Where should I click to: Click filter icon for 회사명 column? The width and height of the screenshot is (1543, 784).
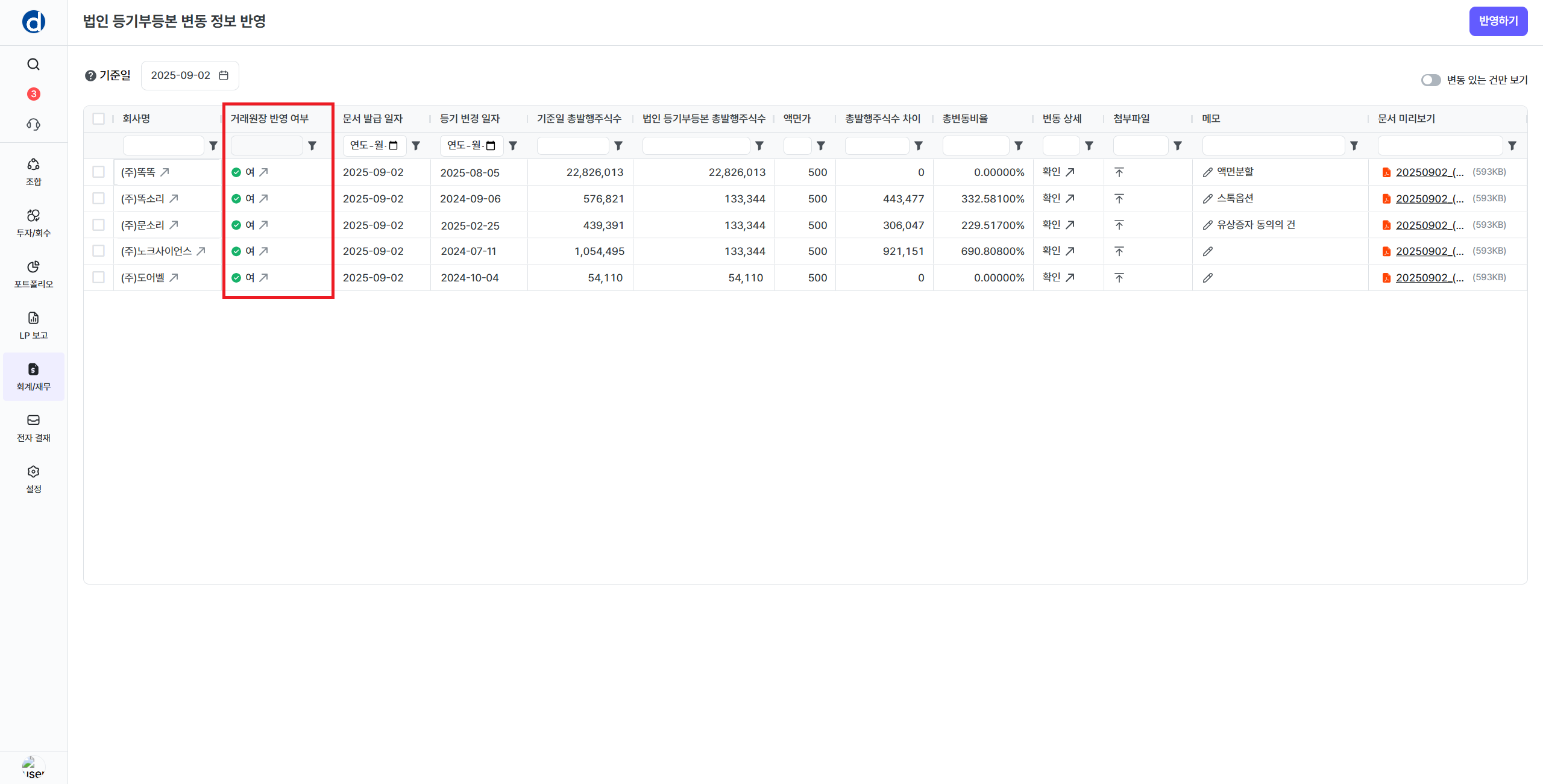pyautogui.click(x=213, y=146)
